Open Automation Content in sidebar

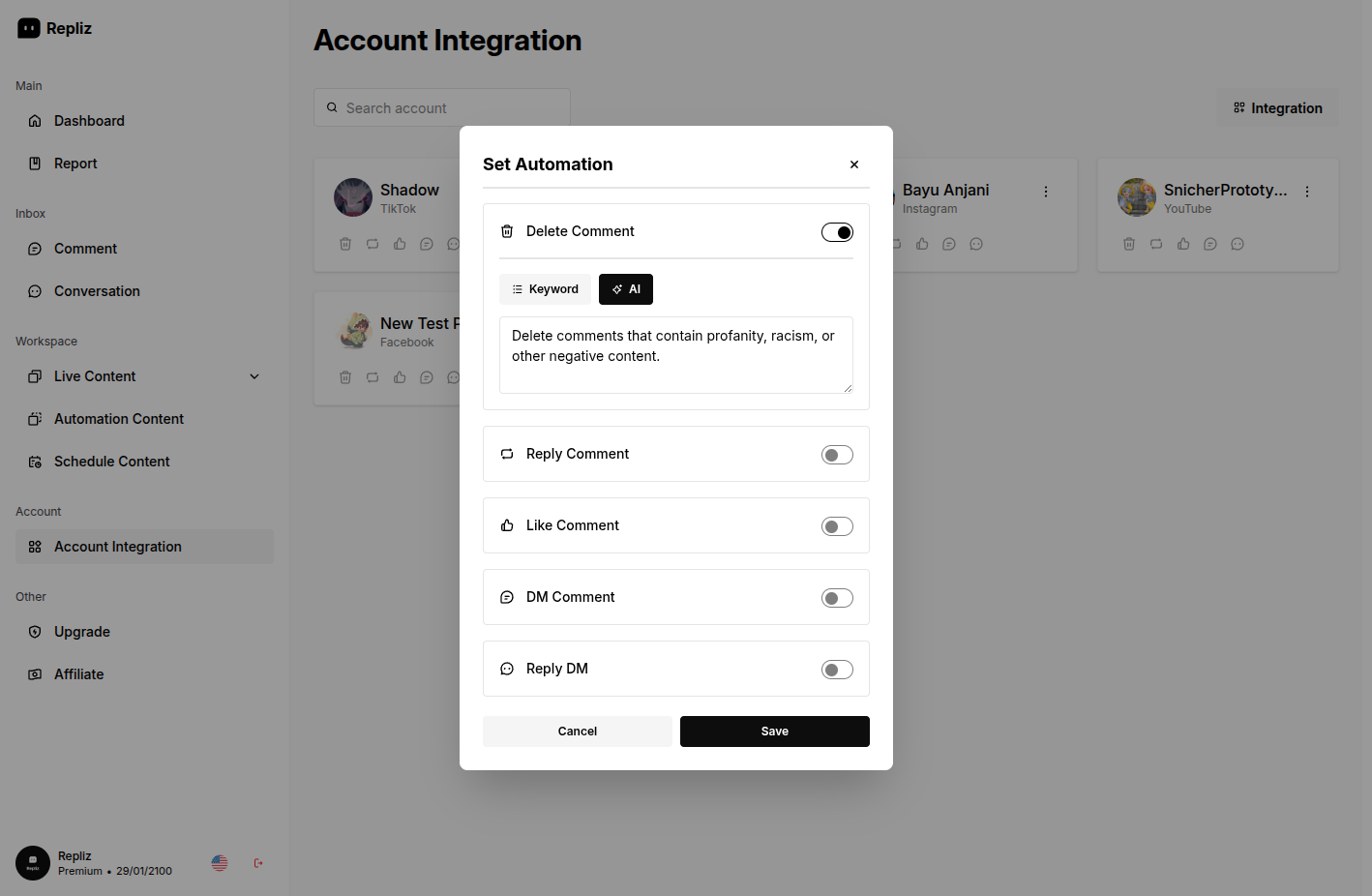tap(118, 419)
